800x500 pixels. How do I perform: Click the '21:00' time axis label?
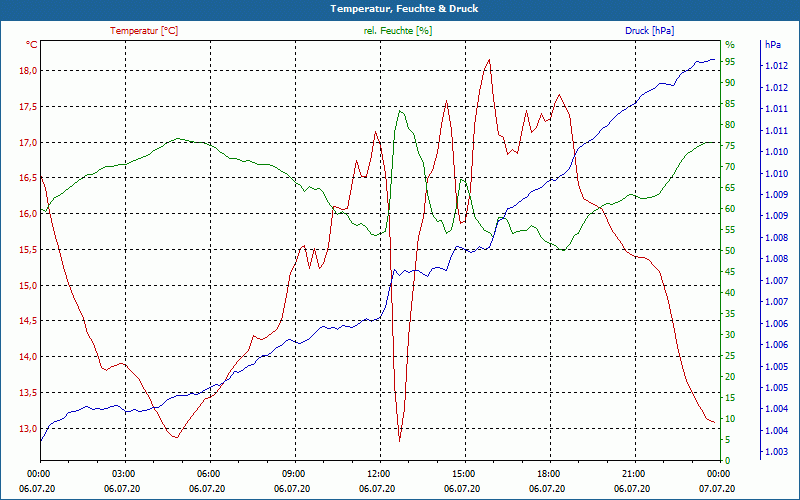click(633, 473)
